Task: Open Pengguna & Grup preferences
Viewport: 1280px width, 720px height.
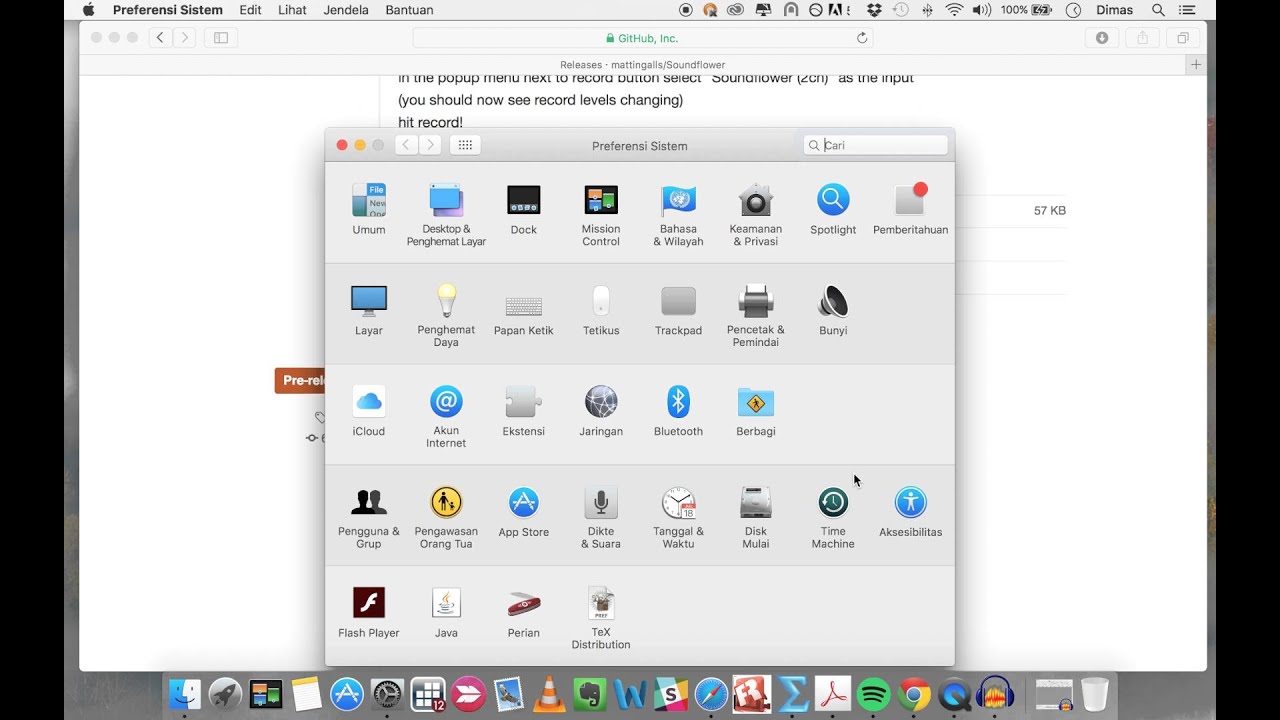Action: pyautogui.click(x=369, y=517)
